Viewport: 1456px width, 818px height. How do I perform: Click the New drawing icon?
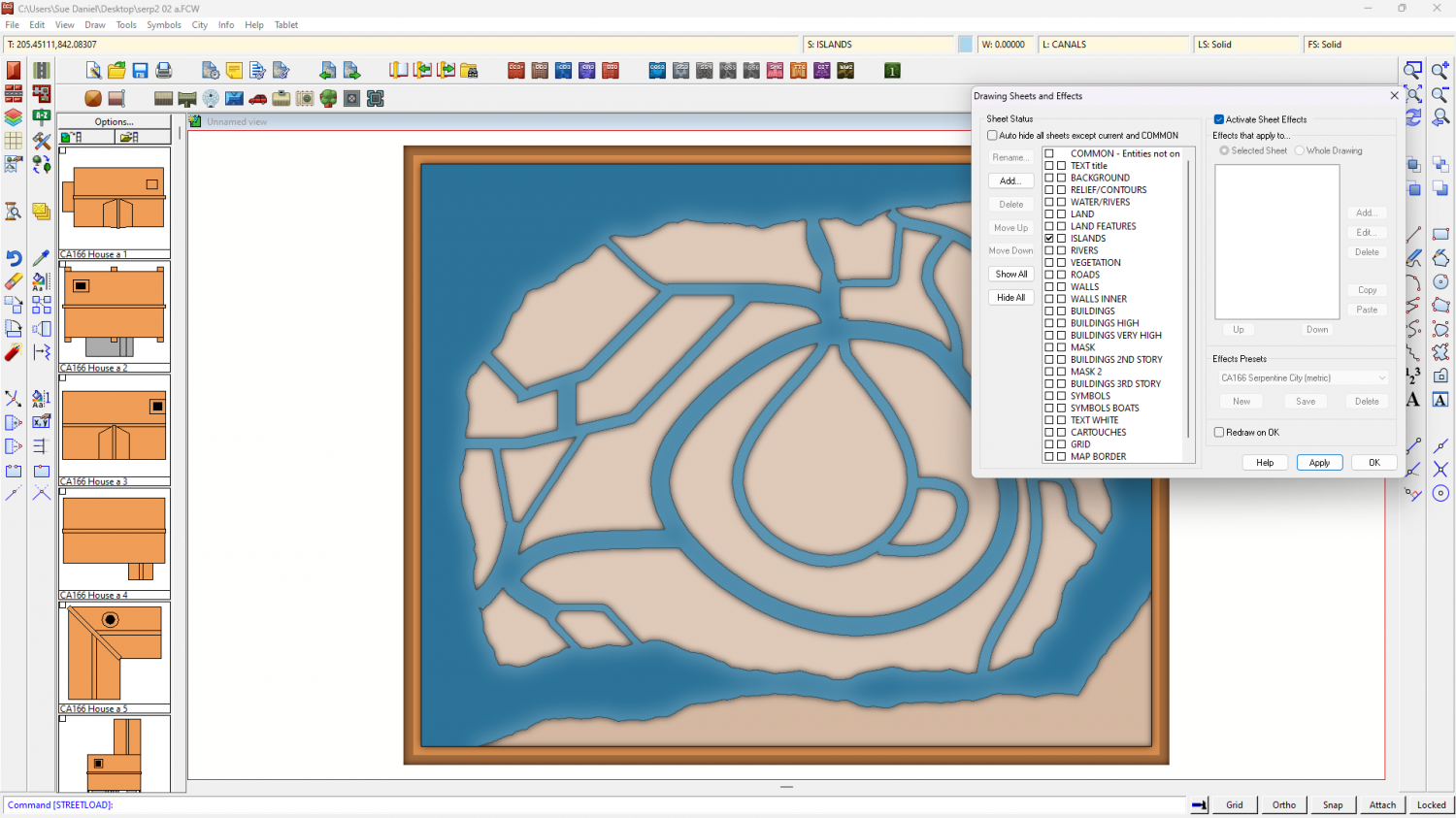pos(93,70)
